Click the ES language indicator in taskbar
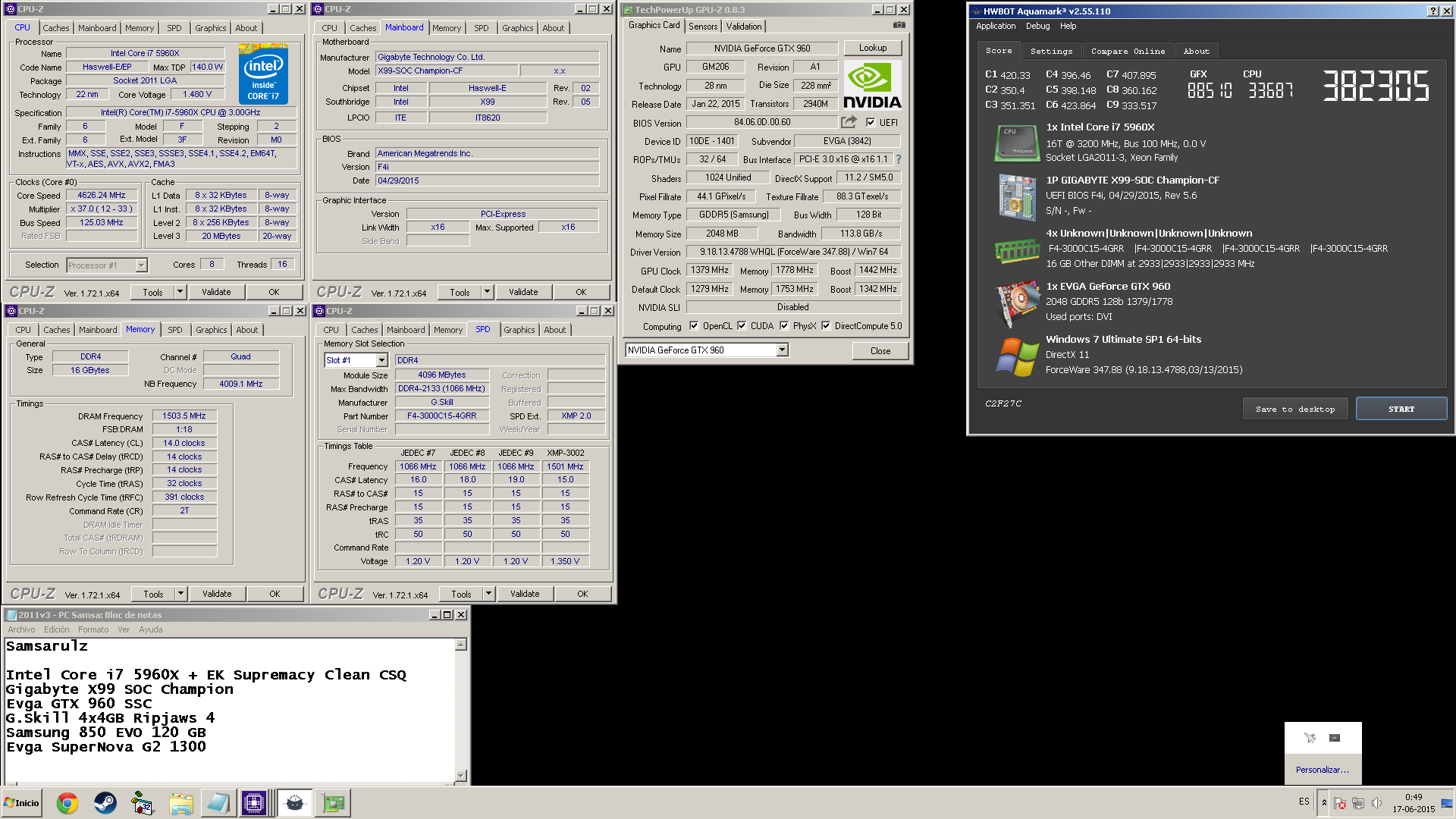The height and width of the screenshot is (819, 1456). pyautogui.click(x=1304, y=802)
